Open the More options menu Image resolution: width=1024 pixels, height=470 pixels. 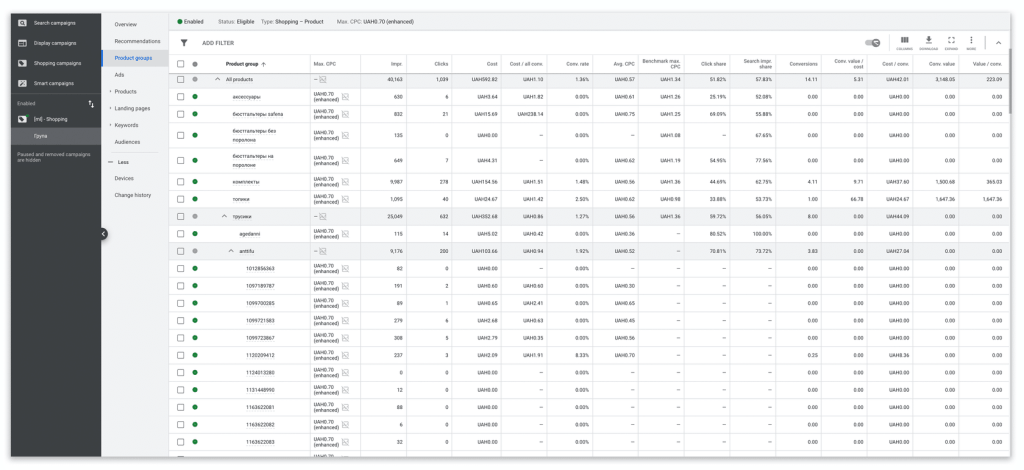click(x=971, y=42)
